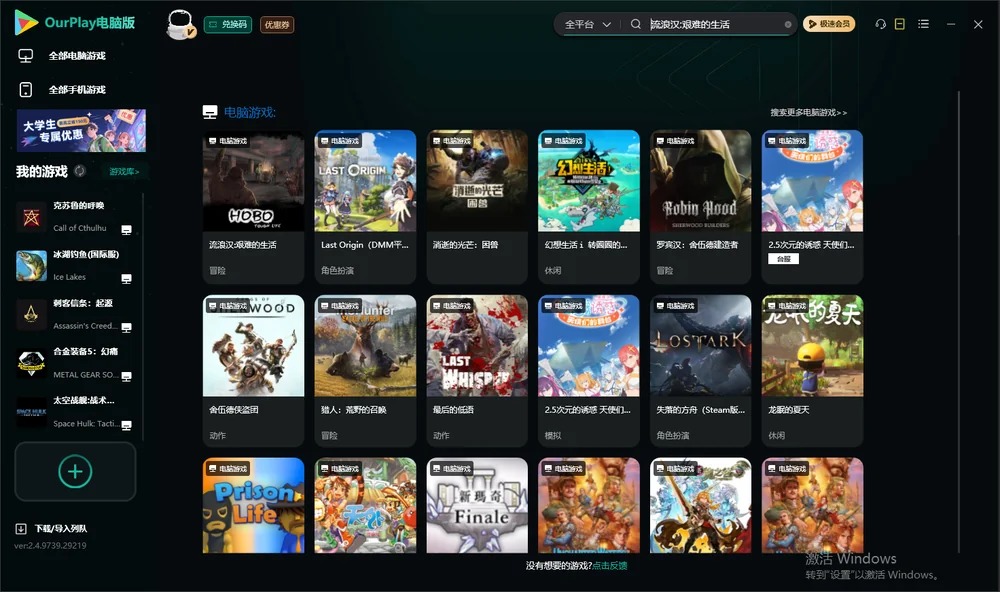The height and width of the screenshot is (592, 1000).
Task: Click the Ice Lakes fish icon
Action: point(31,266)
